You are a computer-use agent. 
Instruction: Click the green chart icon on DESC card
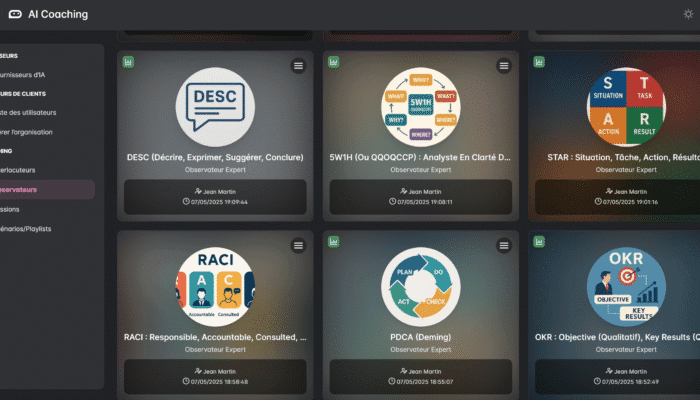pyautogui.click(x=129, y=62)
